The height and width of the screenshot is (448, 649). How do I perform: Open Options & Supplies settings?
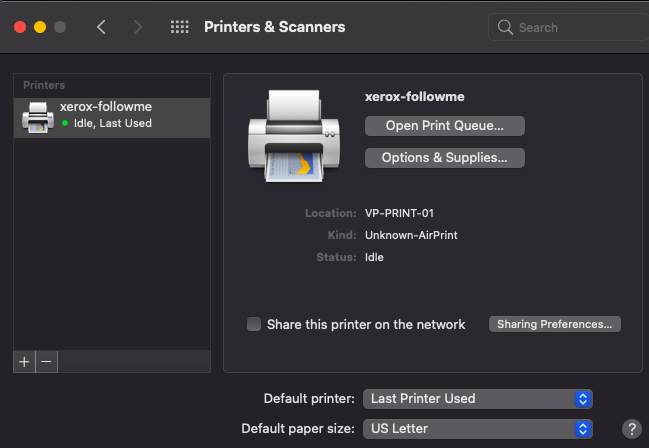pos(444,157)
